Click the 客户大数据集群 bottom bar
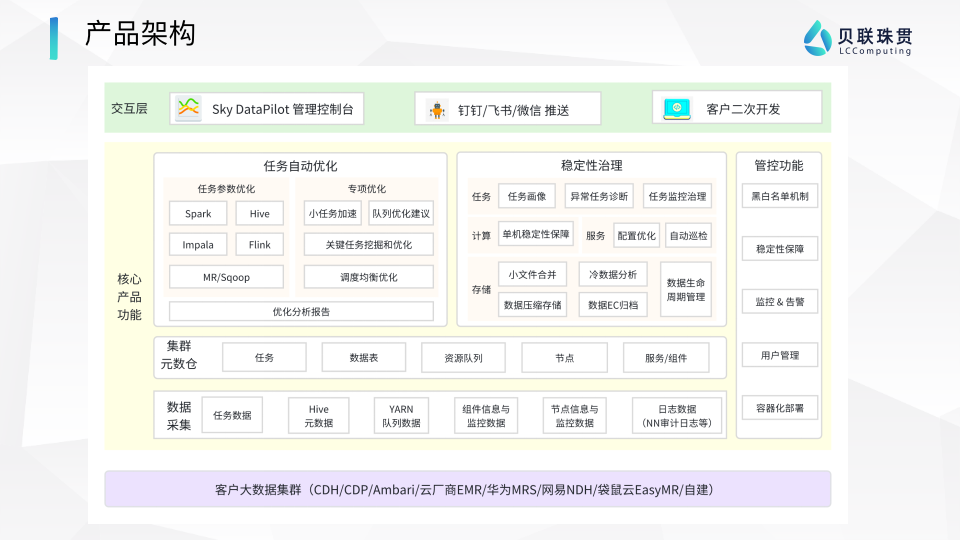Image resolution: width=960 pixels, height=540 pixels. 468,489
